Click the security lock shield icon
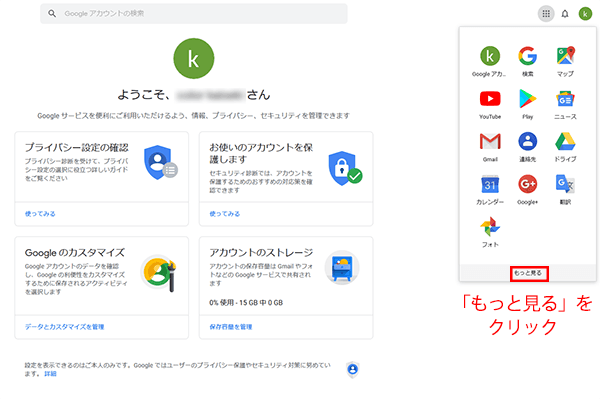The image size is (600, 399). click(345, 169)
